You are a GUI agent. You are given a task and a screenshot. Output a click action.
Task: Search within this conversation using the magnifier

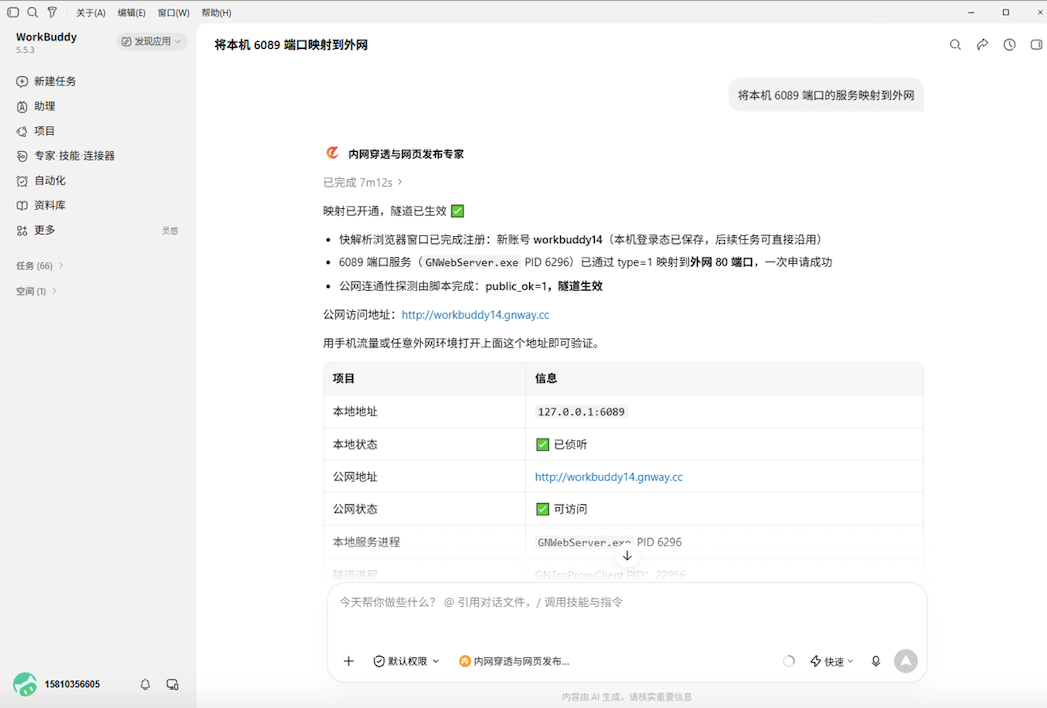(956, 45)
